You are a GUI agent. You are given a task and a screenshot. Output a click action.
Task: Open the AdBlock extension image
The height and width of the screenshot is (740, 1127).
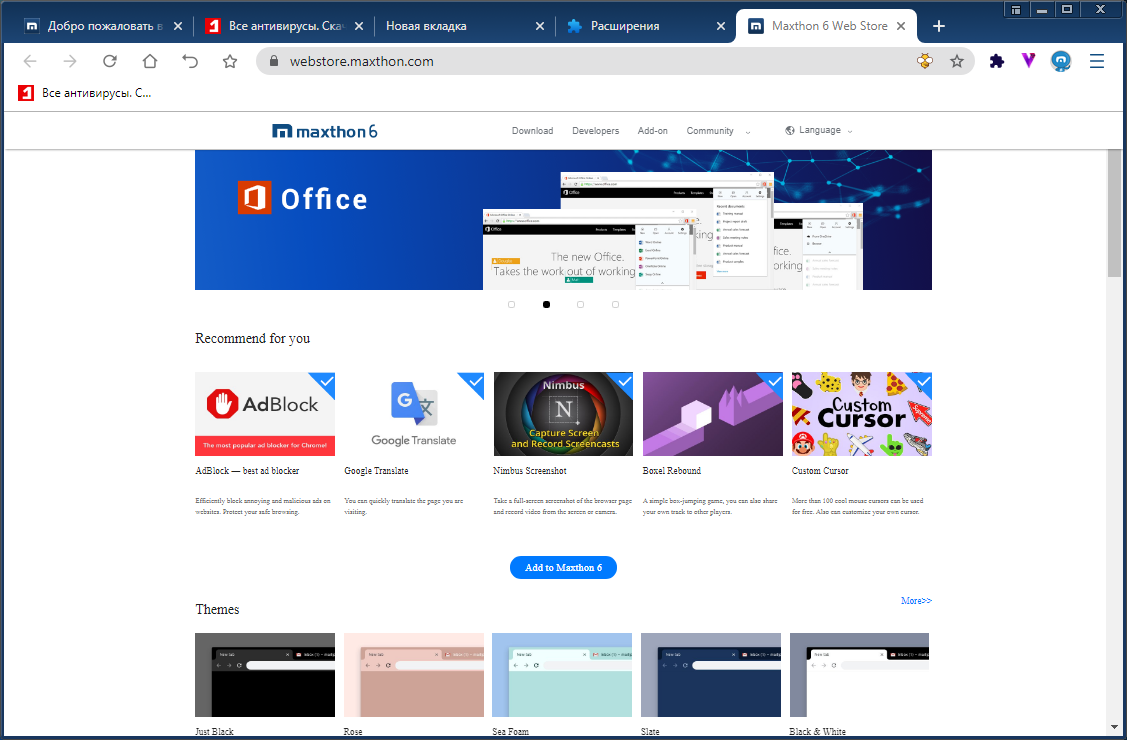point(265,414)
